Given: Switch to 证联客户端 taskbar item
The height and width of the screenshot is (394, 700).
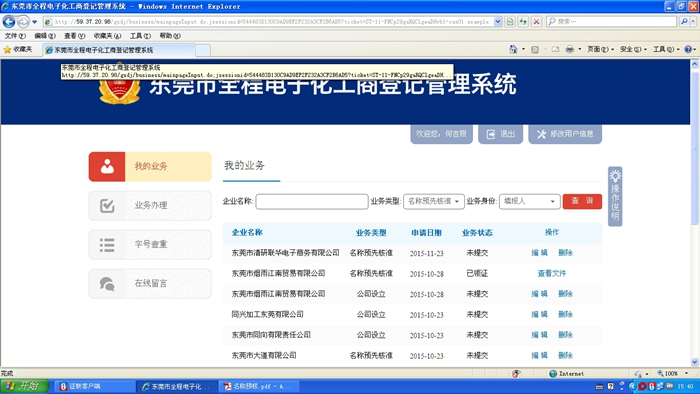Looking at the screenshot, I should click(x=95, y=386).
